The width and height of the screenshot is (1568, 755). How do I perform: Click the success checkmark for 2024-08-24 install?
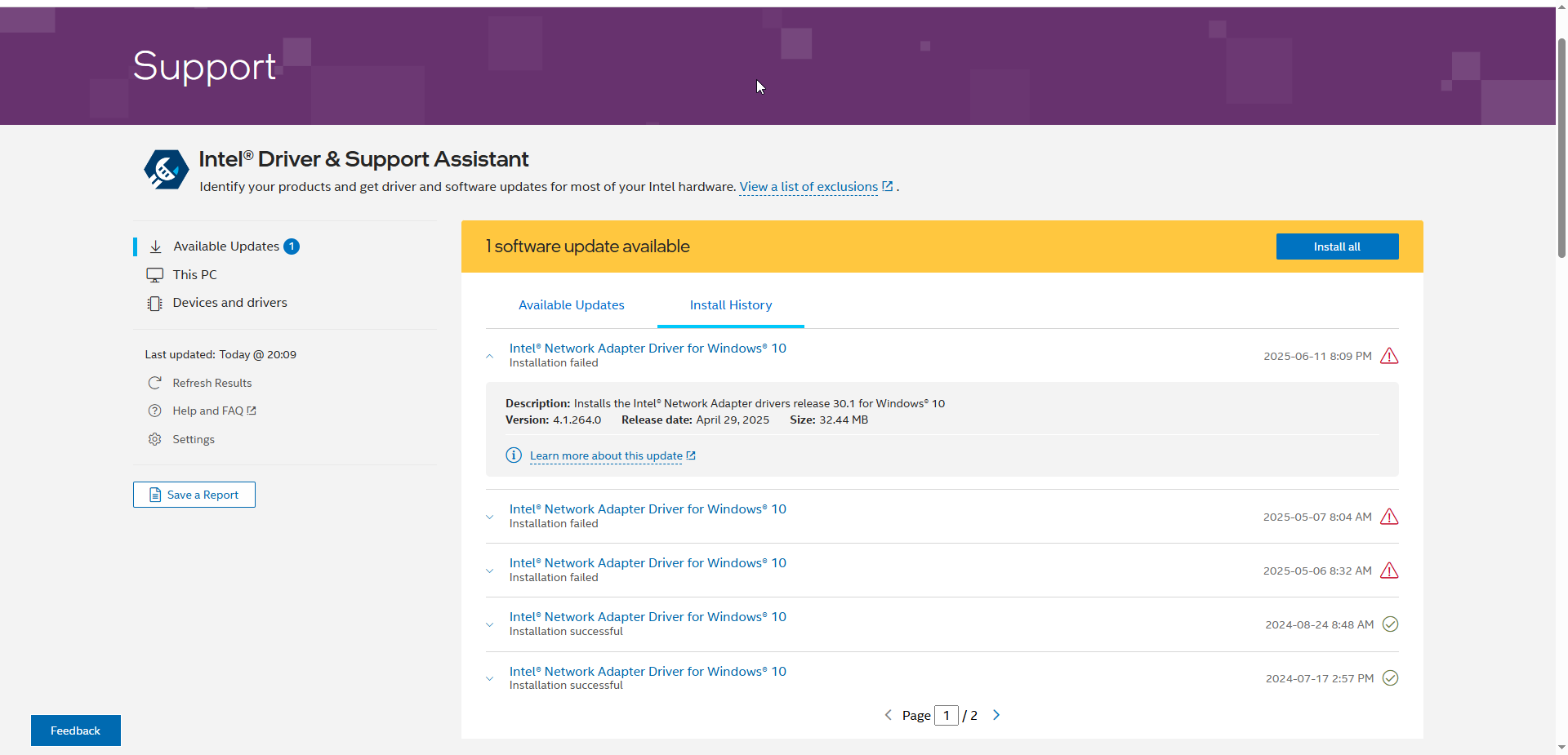[1390, 624]
